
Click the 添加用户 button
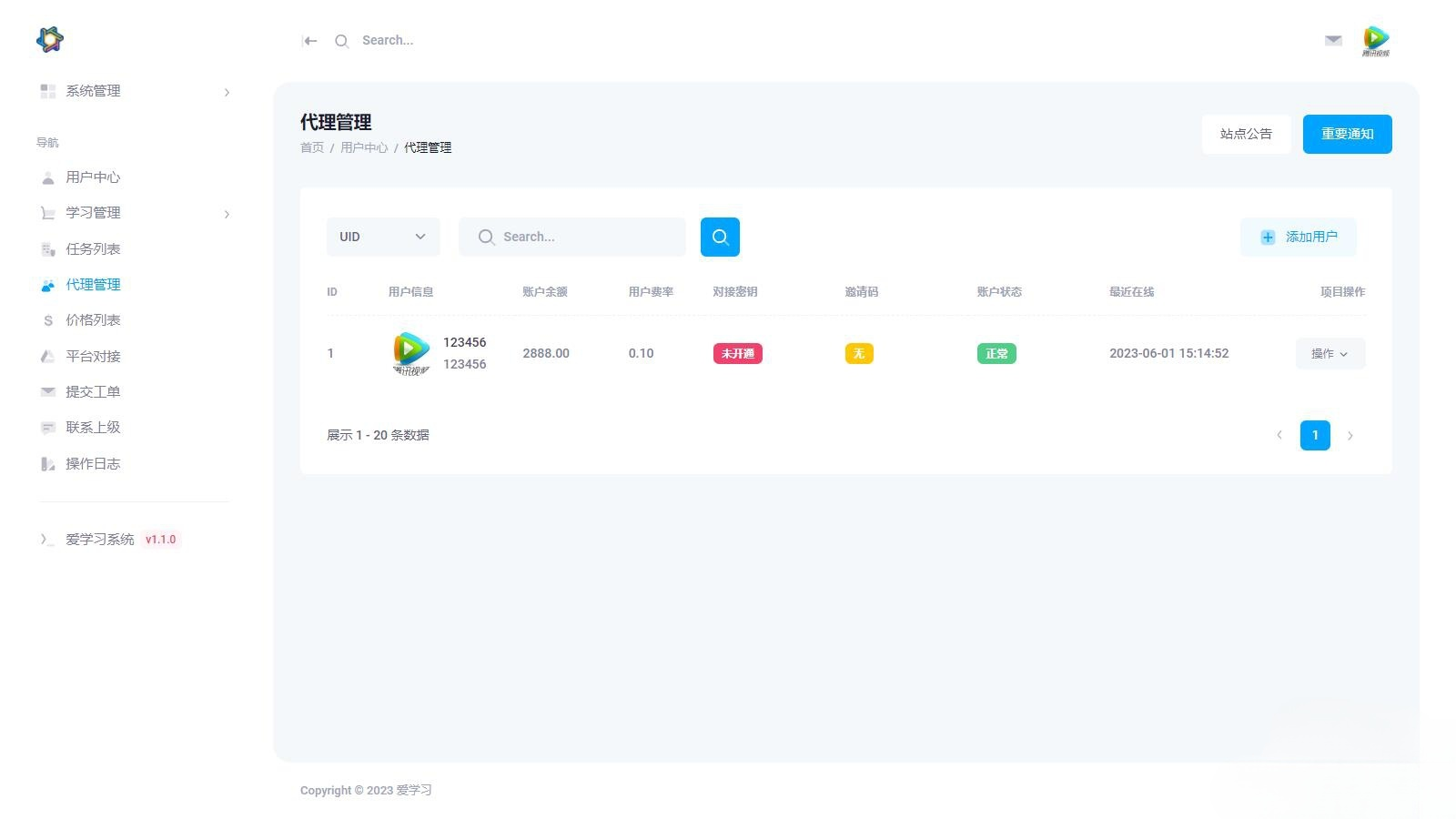[1299, 237]
